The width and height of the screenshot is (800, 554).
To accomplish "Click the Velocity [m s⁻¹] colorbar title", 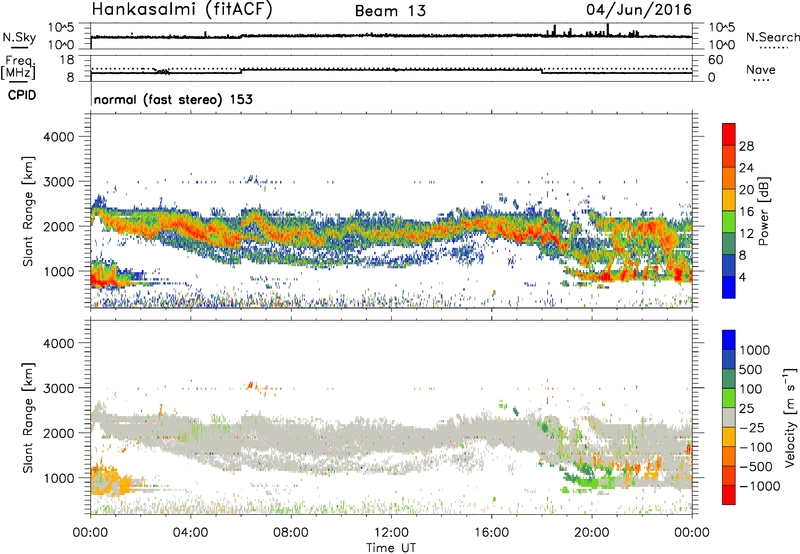I will 790,417.
